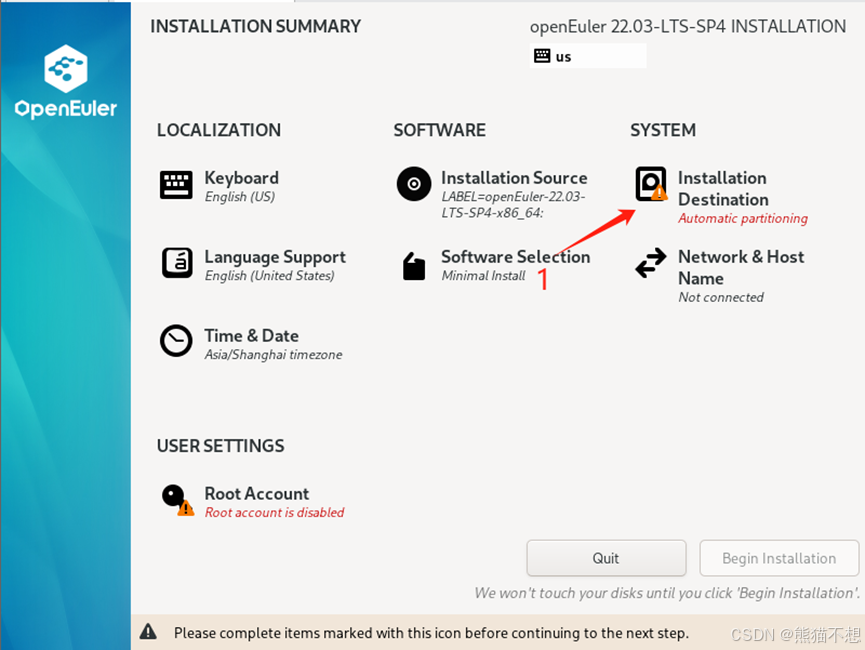Image resolution: width=865 pixels, height=650 pixels.
Task: Open the Installation Source label
Action: point(514,178)
